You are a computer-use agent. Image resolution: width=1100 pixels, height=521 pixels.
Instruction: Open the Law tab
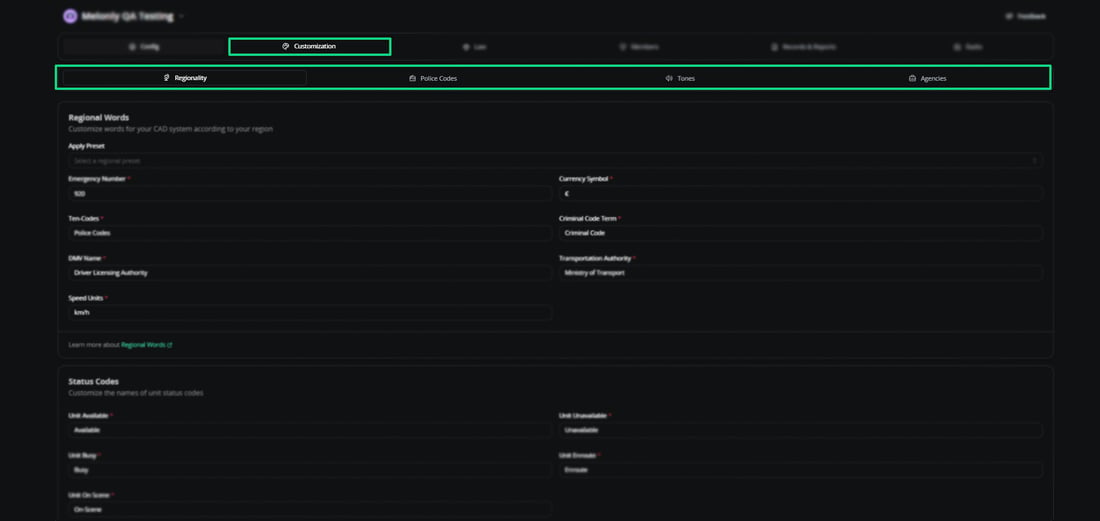pyautogui.click(x=475, y=47)
